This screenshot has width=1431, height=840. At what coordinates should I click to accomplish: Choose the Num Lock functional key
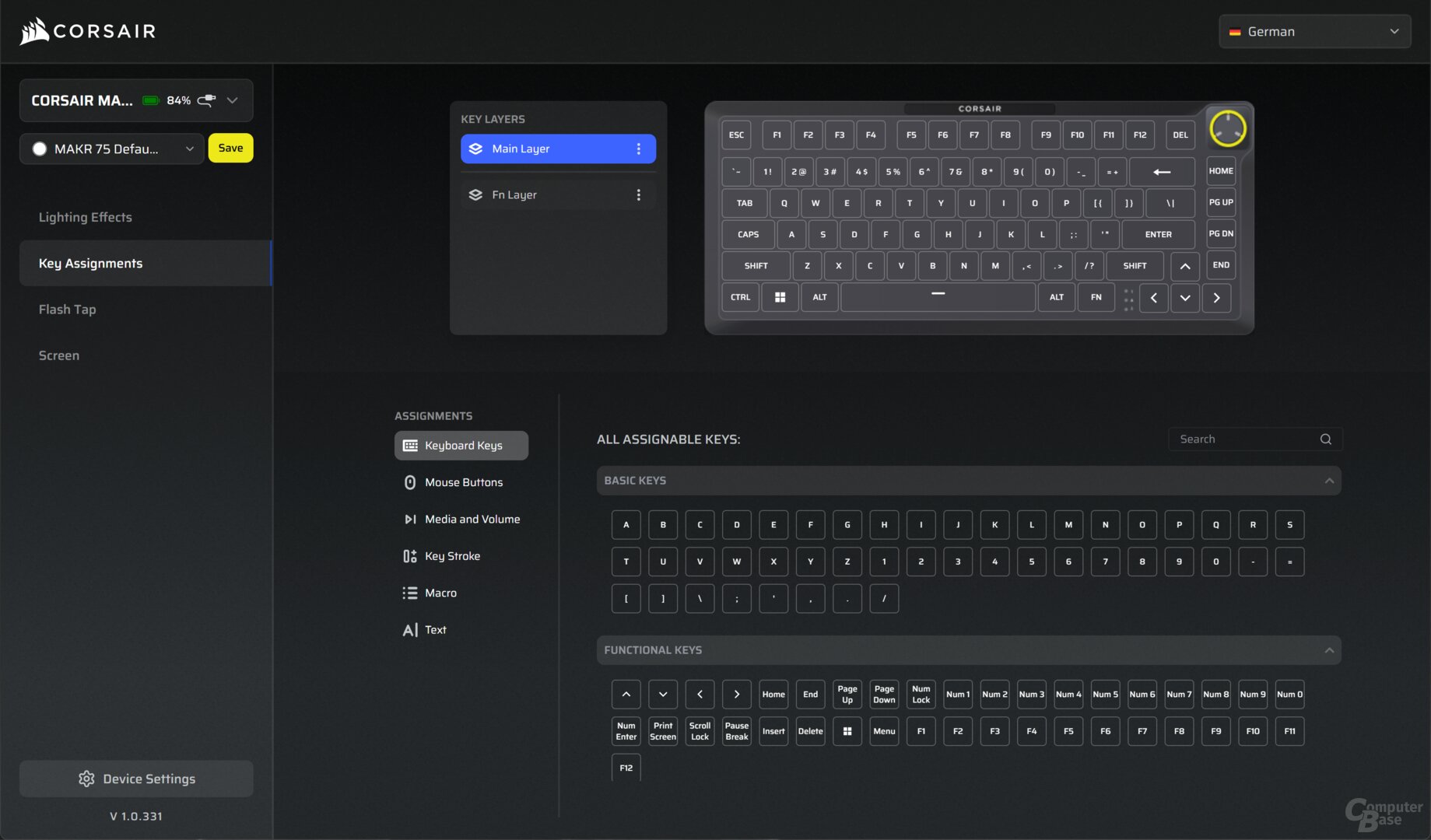coord(921,695)
